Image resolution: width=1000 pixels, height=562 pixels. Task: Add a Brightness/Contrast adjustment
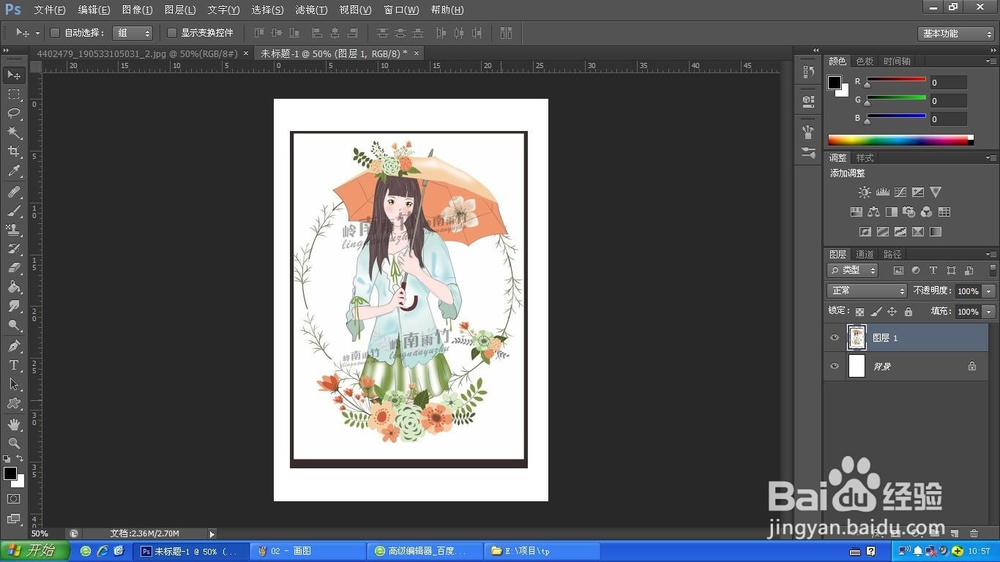[x=864, y=192]
